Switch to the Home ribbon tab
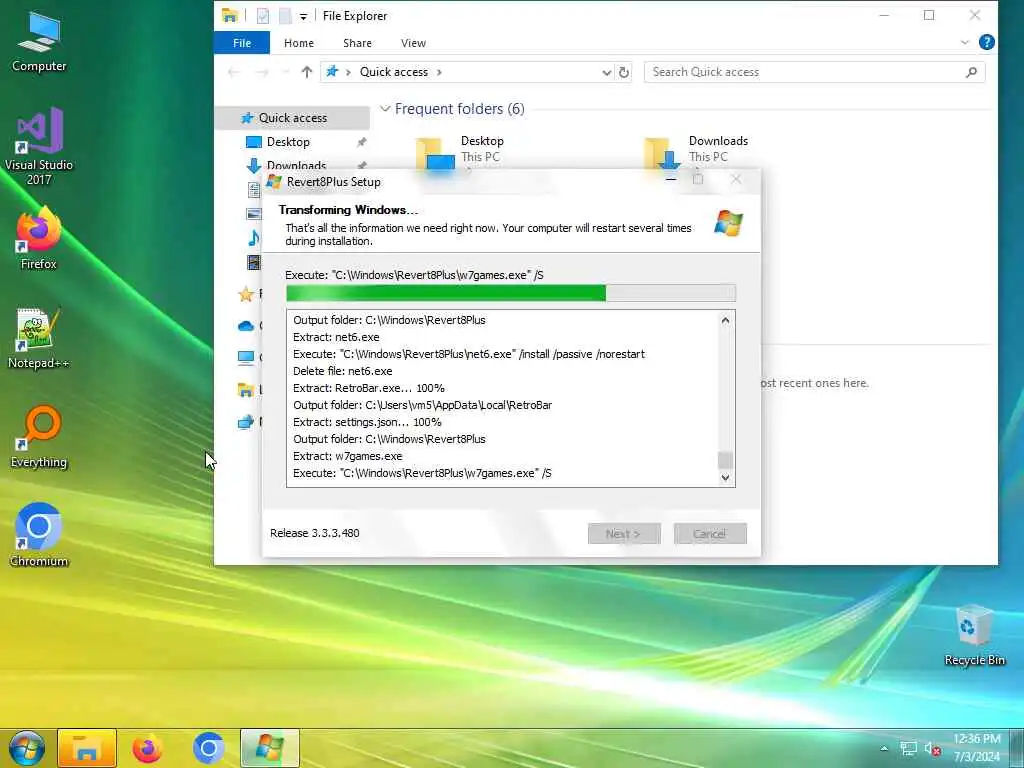 point(299,43)
